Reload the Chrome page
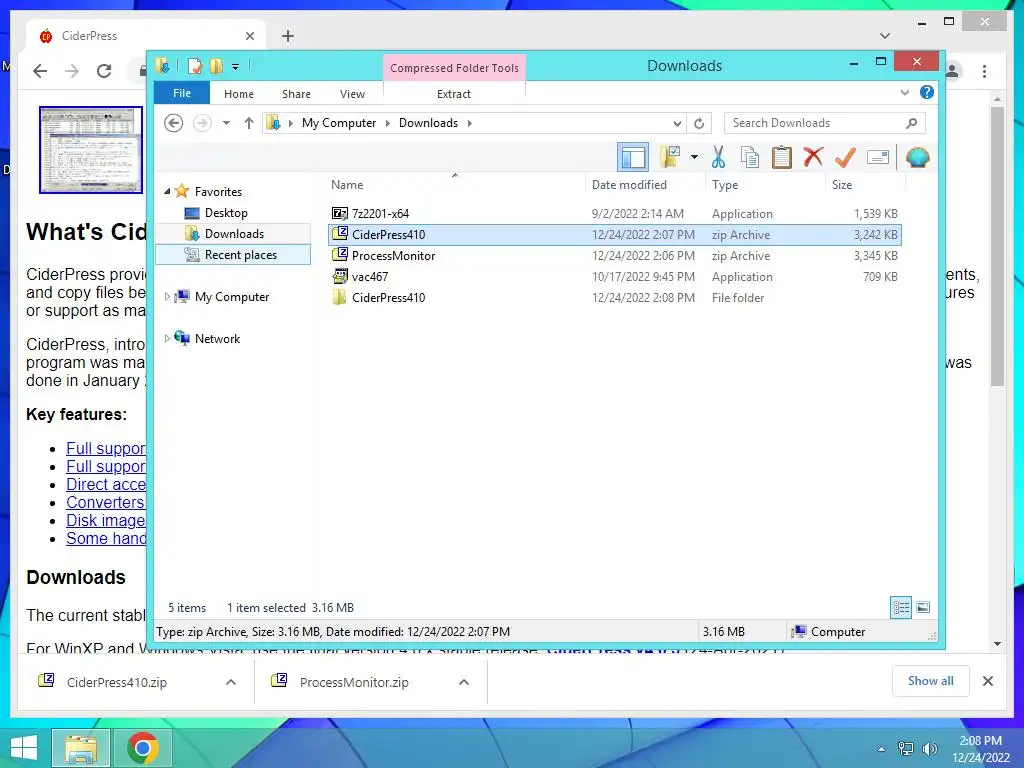 [x=104, y=71]
